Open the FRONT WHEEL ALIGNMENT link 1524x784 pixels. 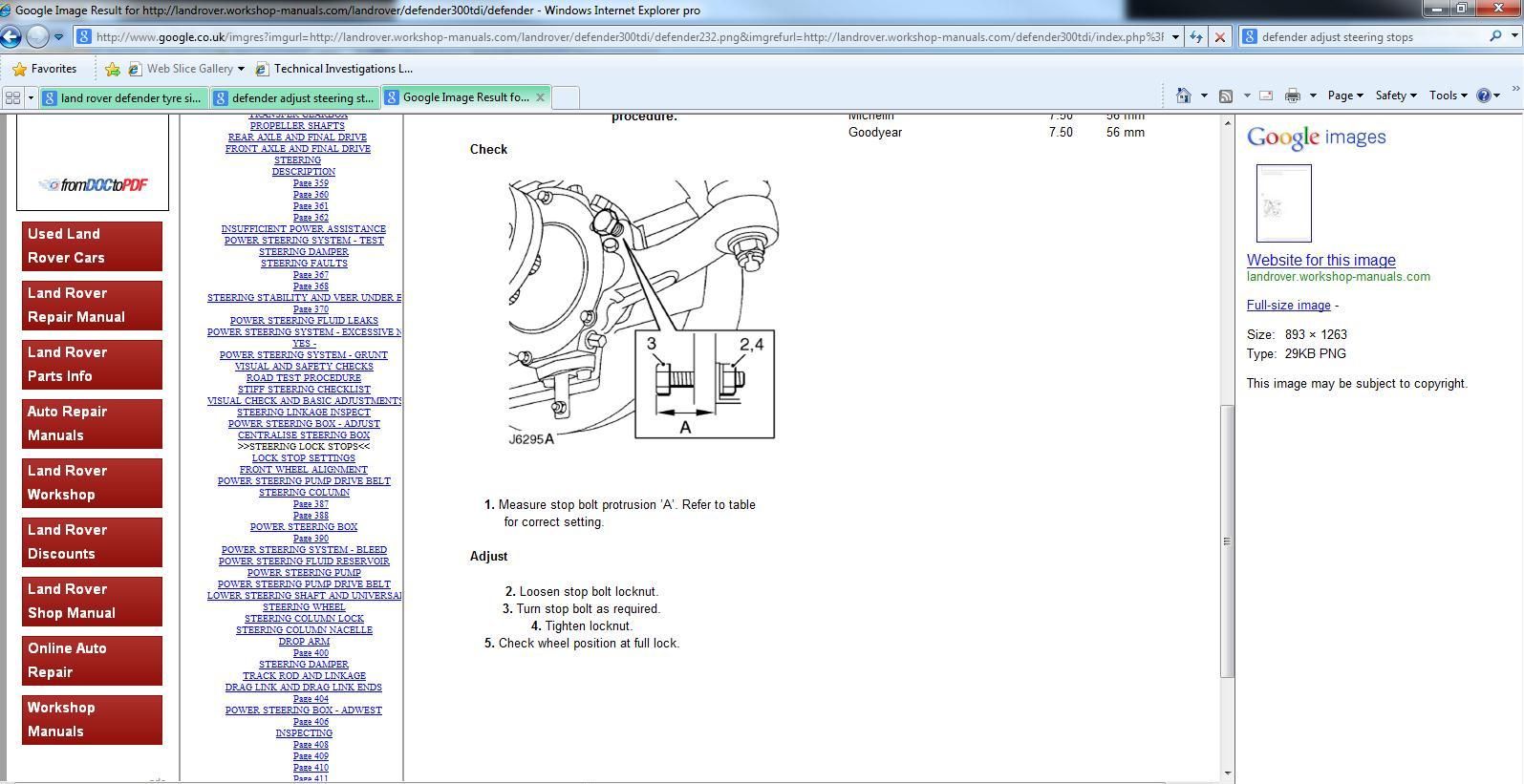304,470
